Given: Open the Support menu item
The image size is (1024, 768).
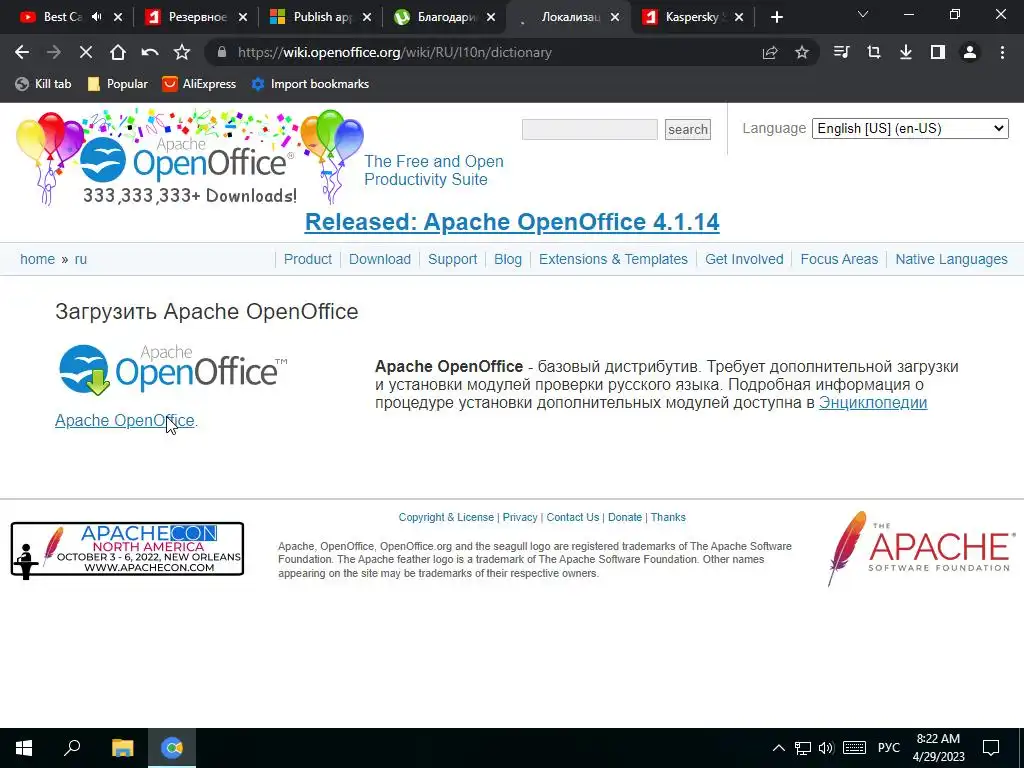Looking at the screenshot, I should pyautogui.click(x=453, y=259).
